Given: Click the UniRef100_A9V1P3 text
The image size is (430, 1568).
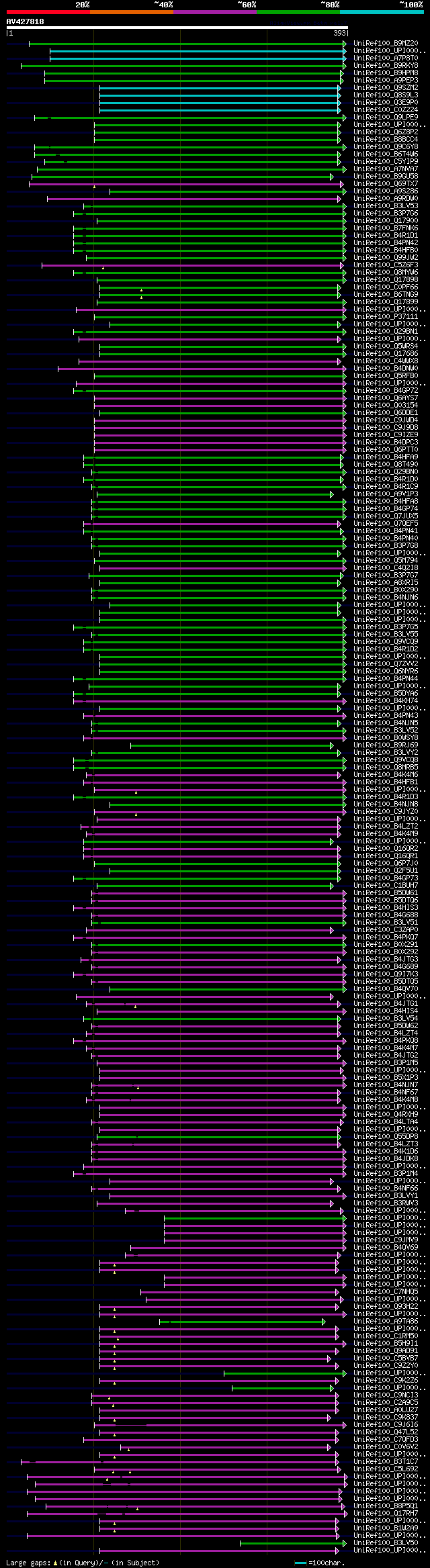Looking at the screenshot, I should tap(386, 494).
